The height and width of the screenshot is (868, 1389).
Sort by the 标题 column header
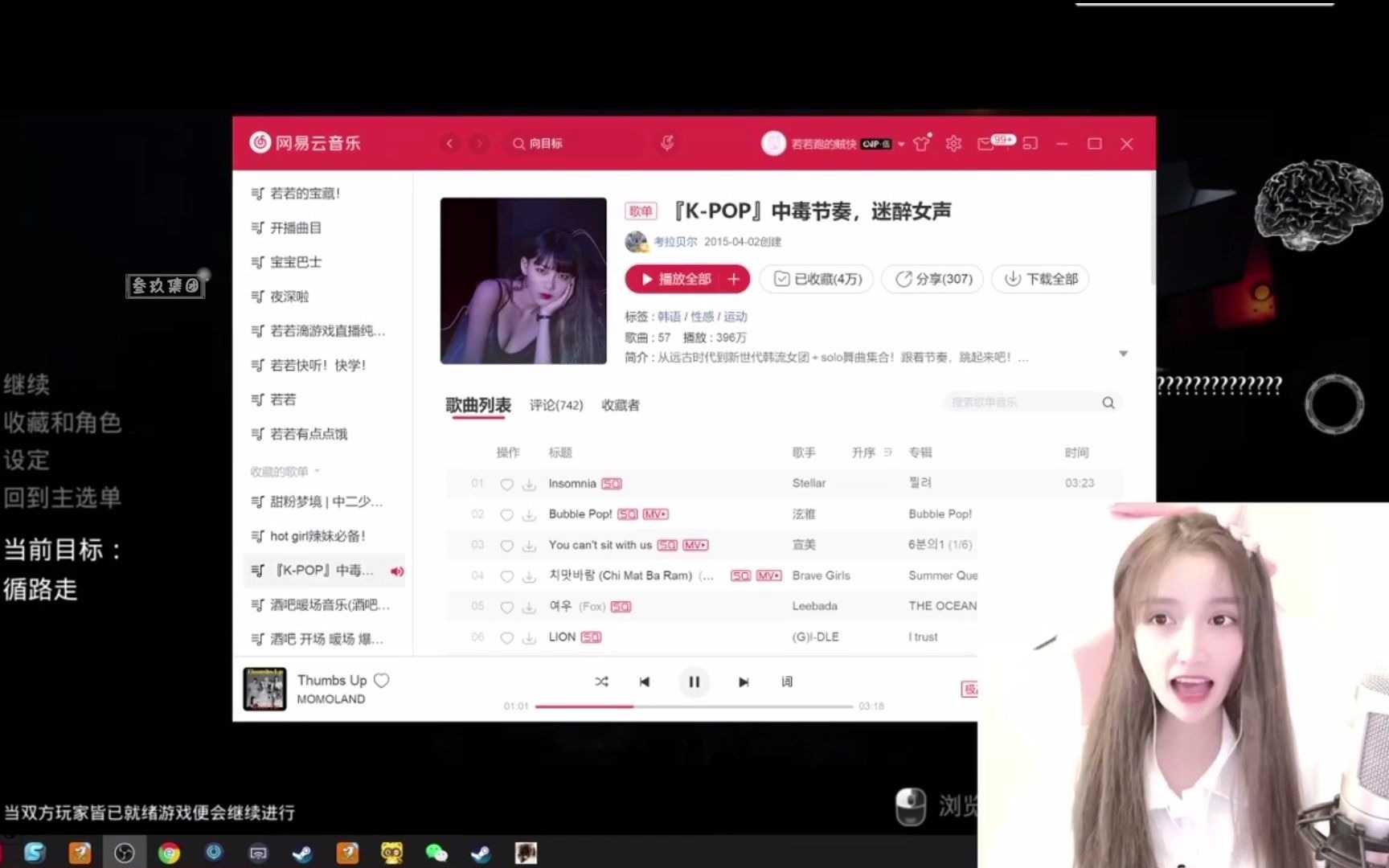click(x=560, y=452)
